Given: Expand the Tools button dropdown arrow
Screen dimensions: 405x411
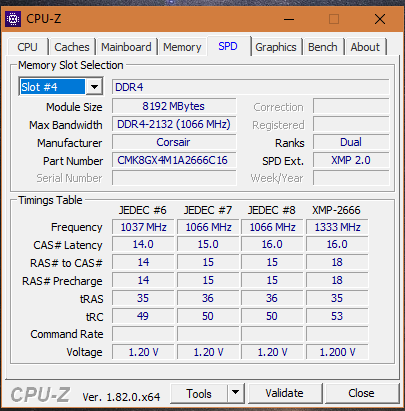Looking at the screenshot, I should (236, 393).
